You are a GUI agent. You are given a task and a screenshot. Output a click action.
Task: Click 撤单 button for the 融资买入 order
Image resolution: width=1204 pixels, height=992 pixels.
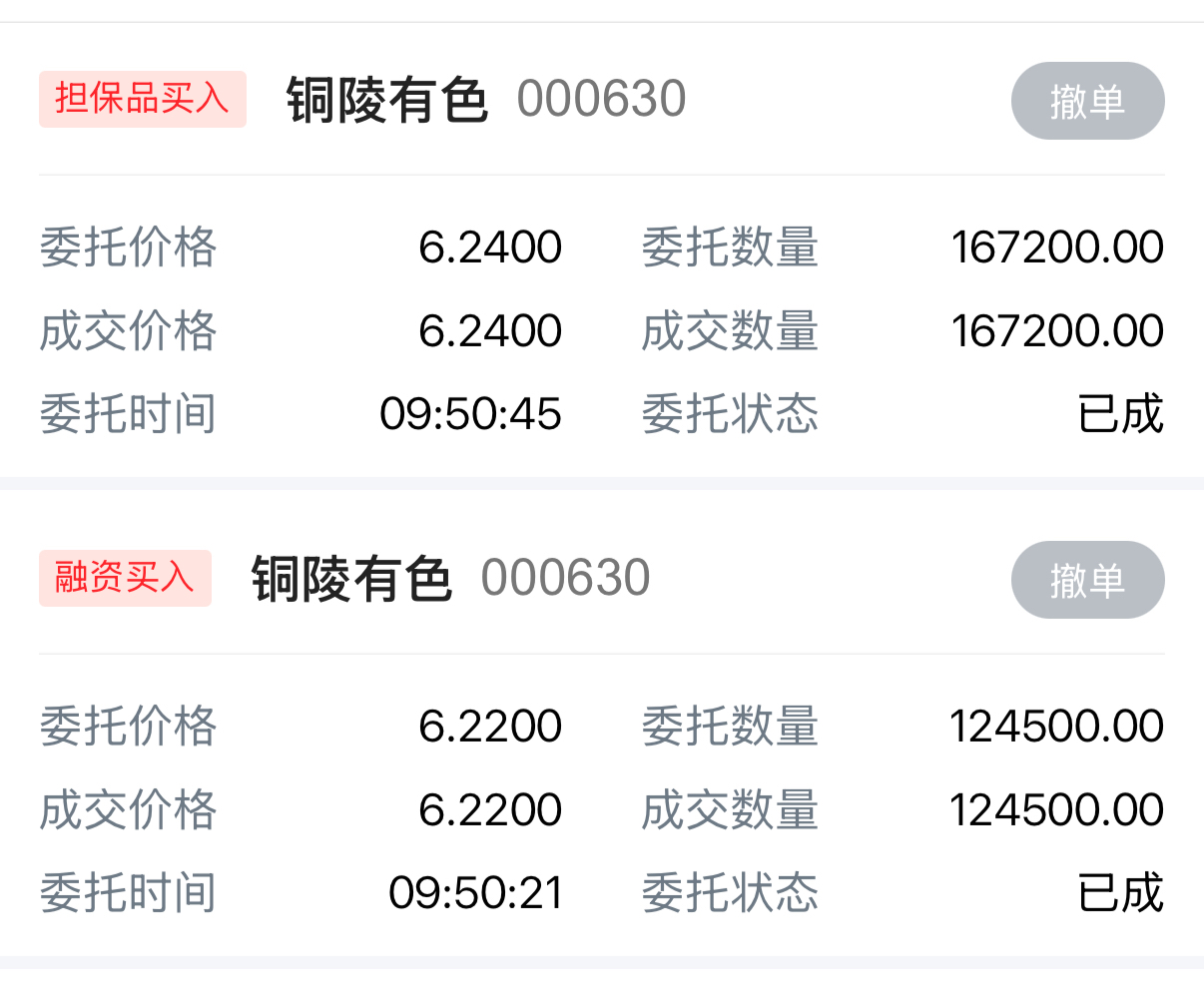click(x=1087, y=580)
